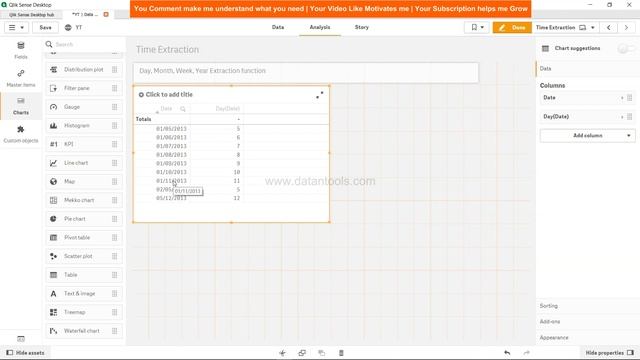
Task: Select the Histogram chart
Action: point(84,126)
